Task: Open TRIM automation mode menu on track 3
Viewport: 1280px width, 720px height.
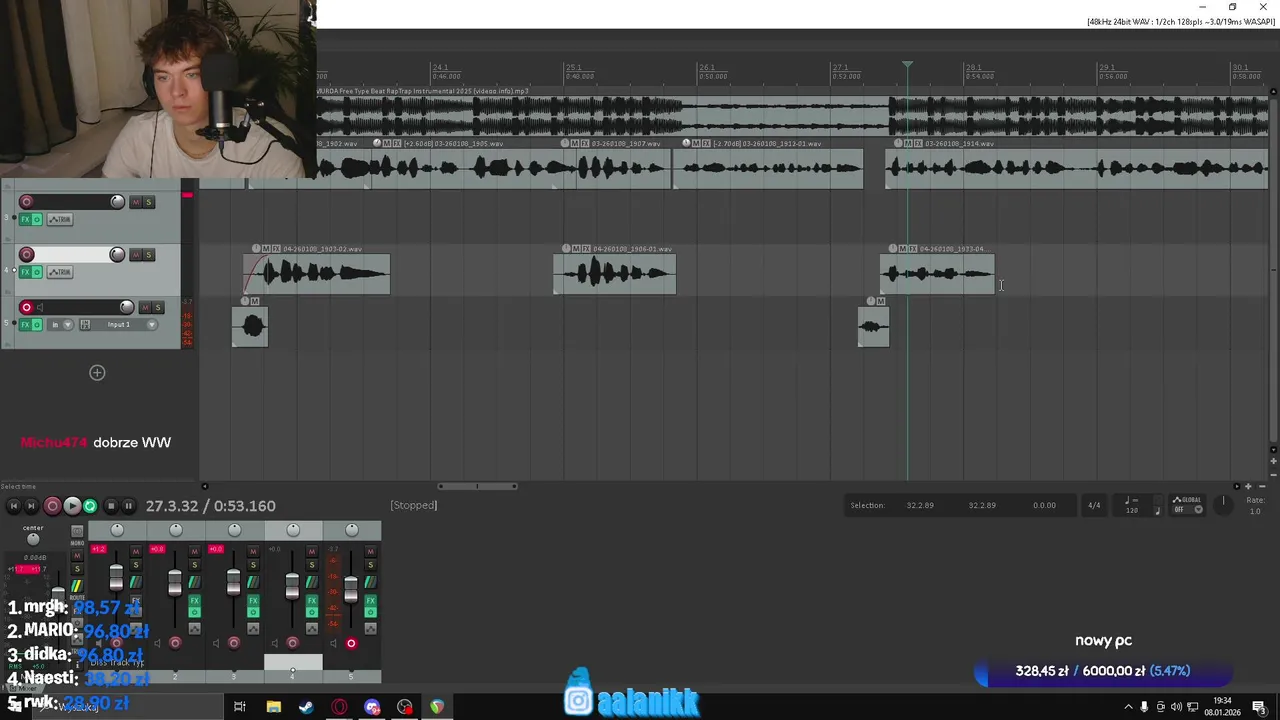Action: click(x=60, y=219)
